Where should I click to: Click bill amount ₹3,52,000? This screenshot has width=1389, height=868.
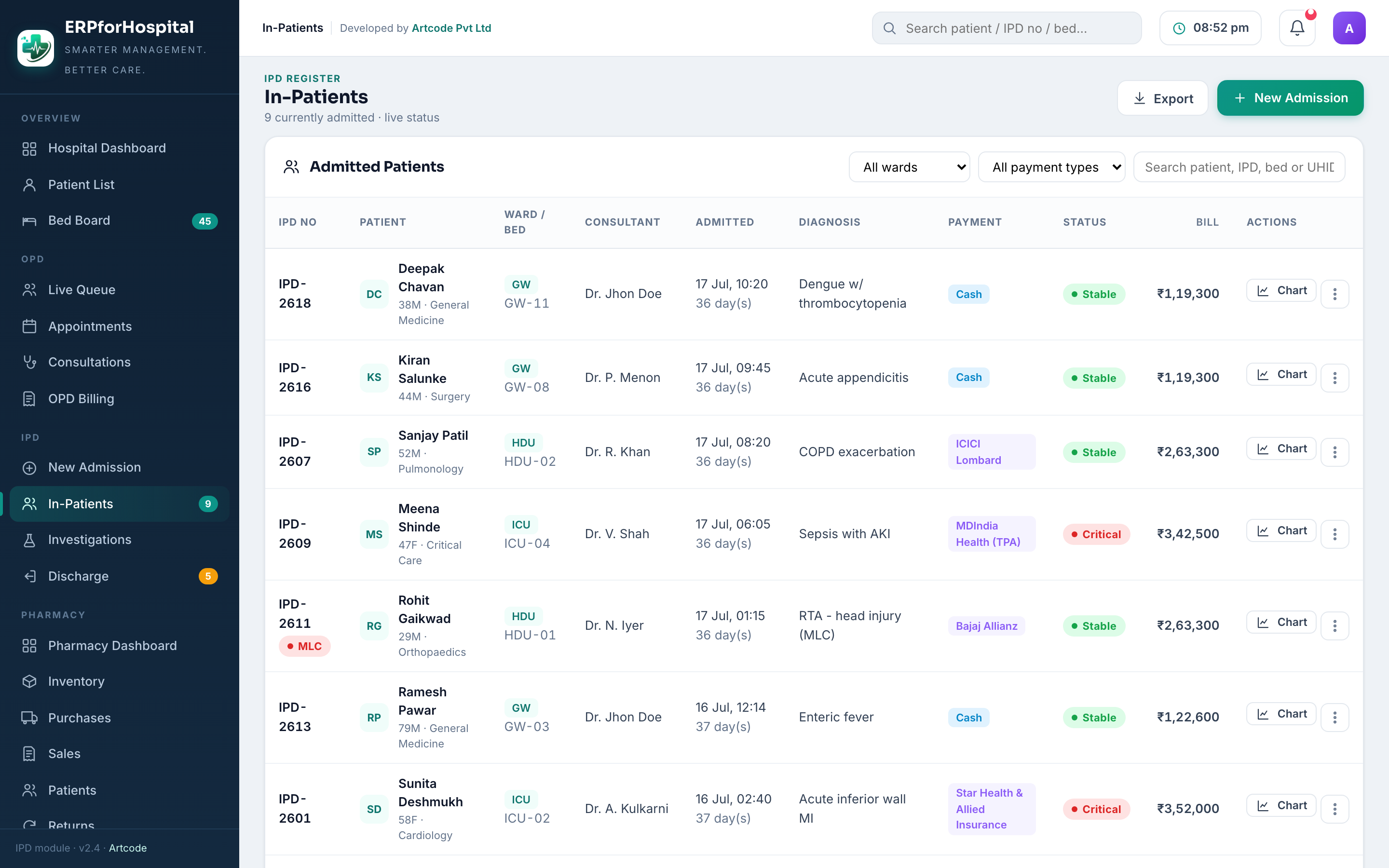[1187, 809]
